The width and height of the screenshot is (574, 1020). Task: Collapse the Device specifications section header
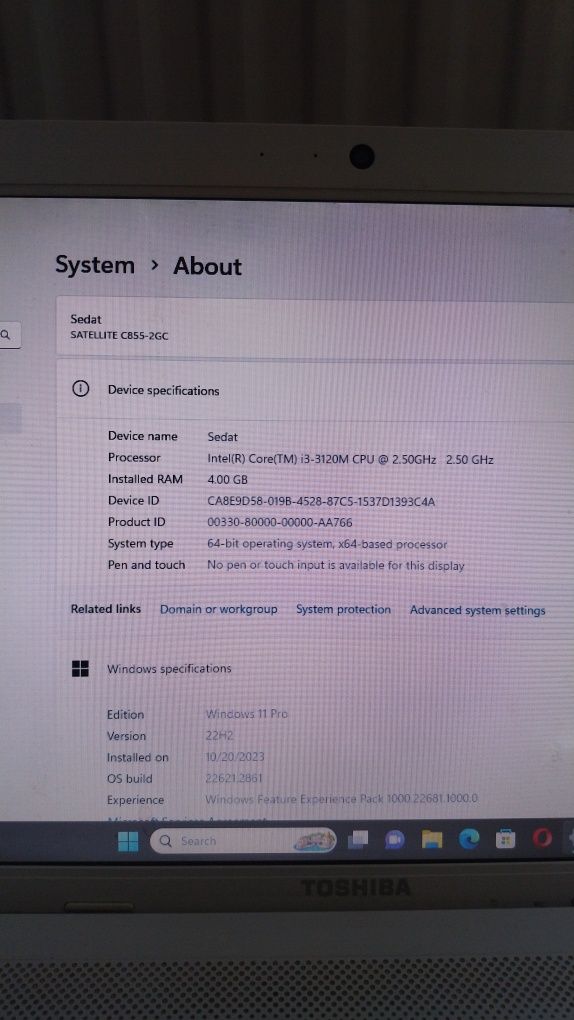click(x=315, y=390)
